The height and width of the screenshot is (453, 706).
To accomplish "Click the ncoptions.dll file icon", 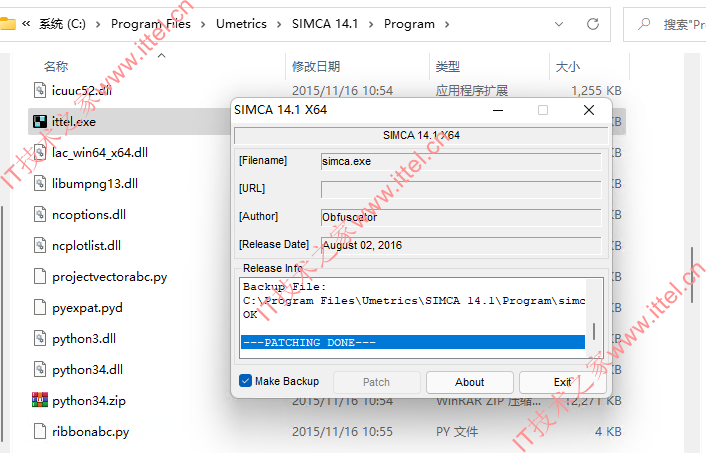I will [40, 214].
